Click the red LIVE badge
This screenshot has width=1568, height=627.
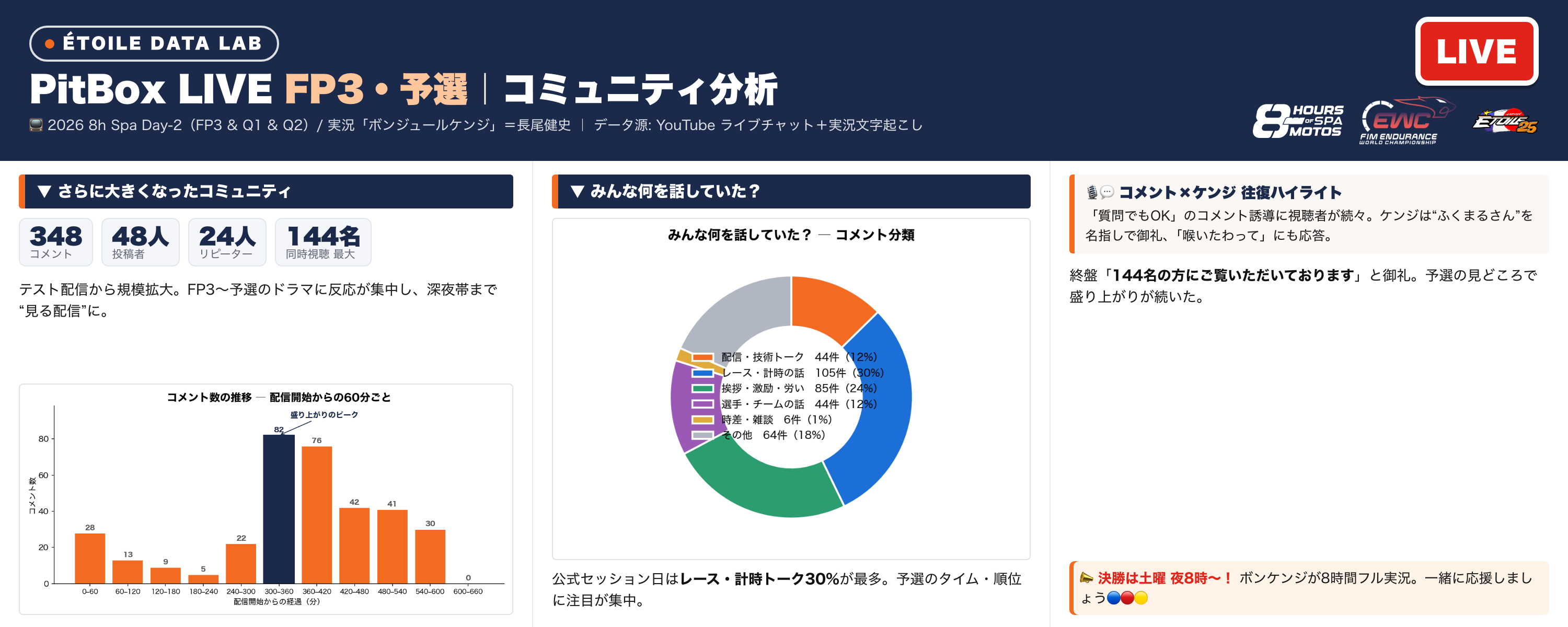coord(1476,51)
